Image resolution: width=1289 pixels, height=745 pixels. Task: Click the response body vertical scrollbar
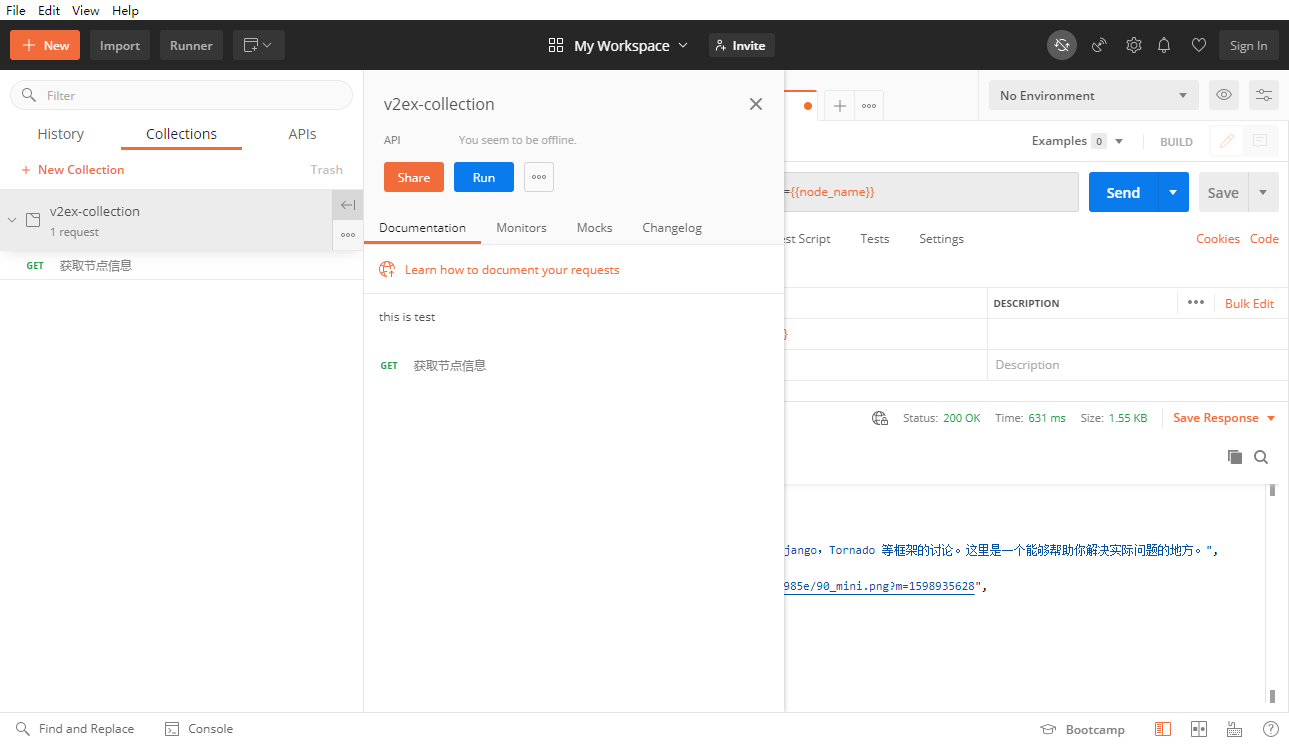(x=1272, y=594)
